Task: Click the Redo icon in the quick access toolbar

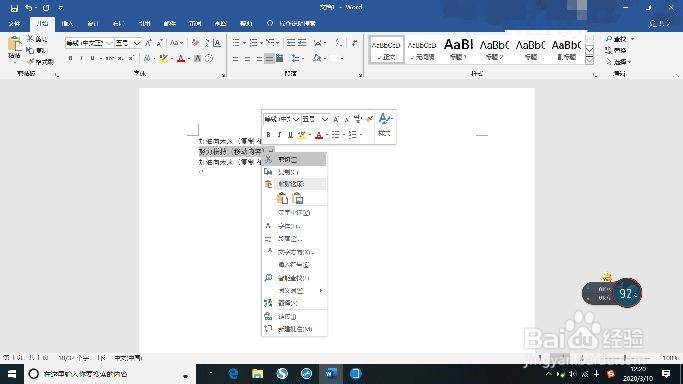Action: pos(46,8)
